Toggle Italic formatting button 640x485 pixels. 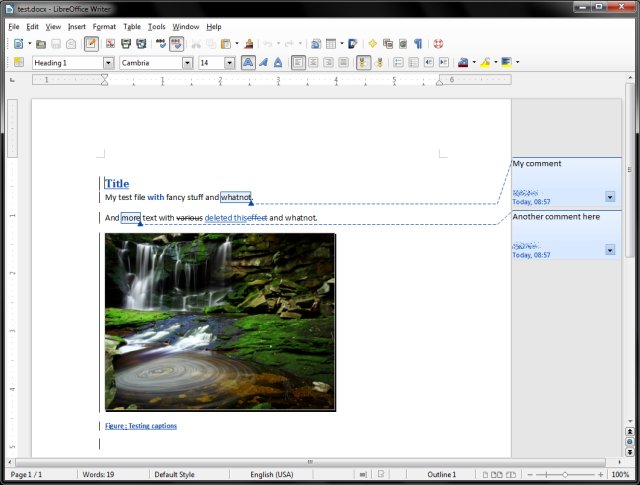click(263, 62)
